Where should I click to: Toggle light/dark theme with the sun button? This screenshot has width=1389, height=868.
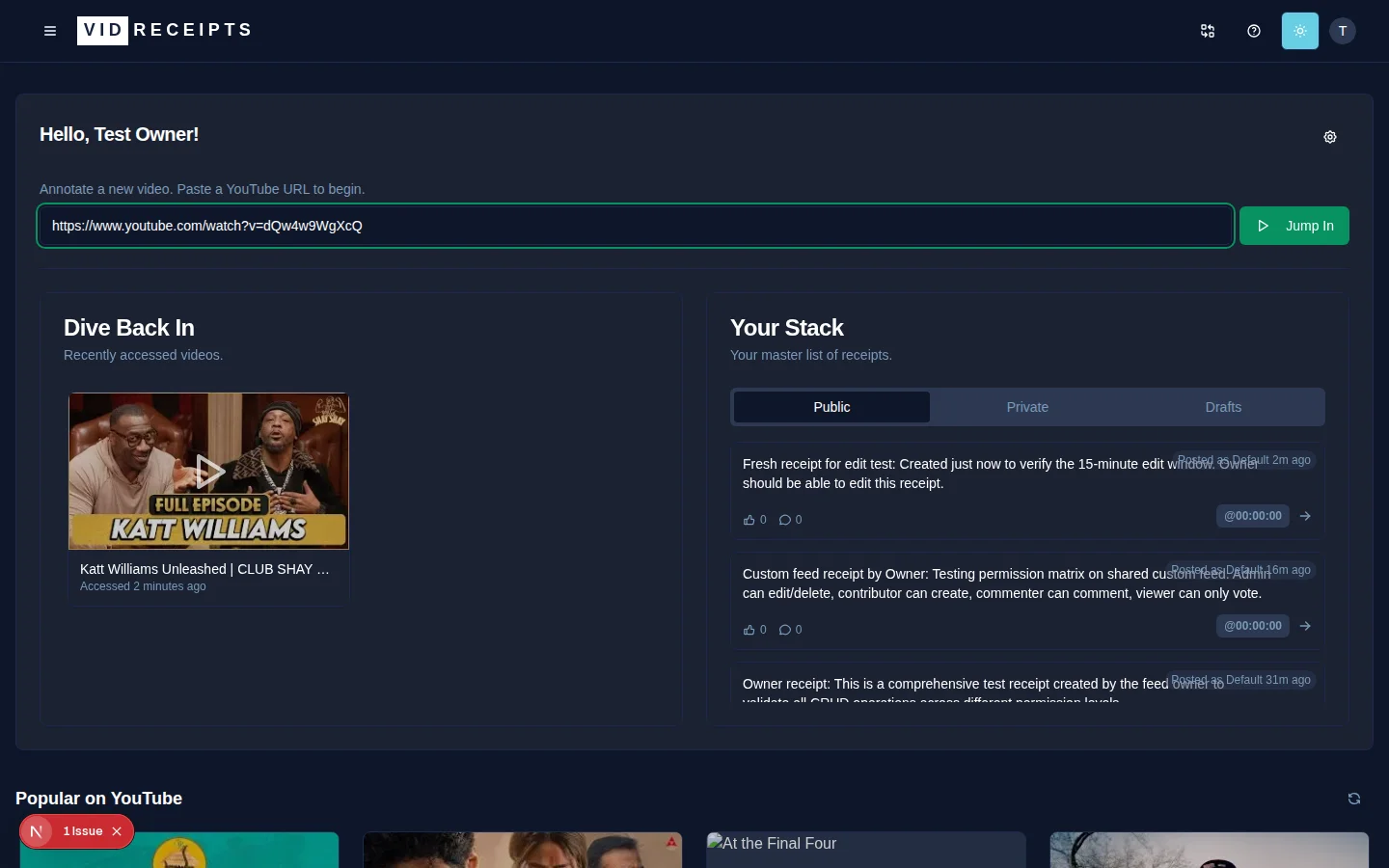pyautogui.click(x=1300, y=31)
